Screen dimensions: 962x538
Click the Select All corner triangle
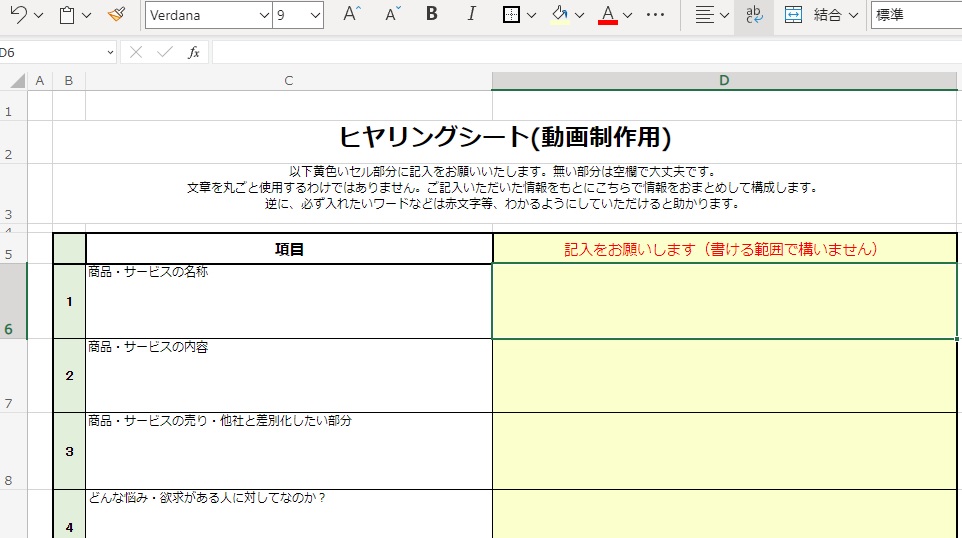pyautogui.click(x=17, y=80)
